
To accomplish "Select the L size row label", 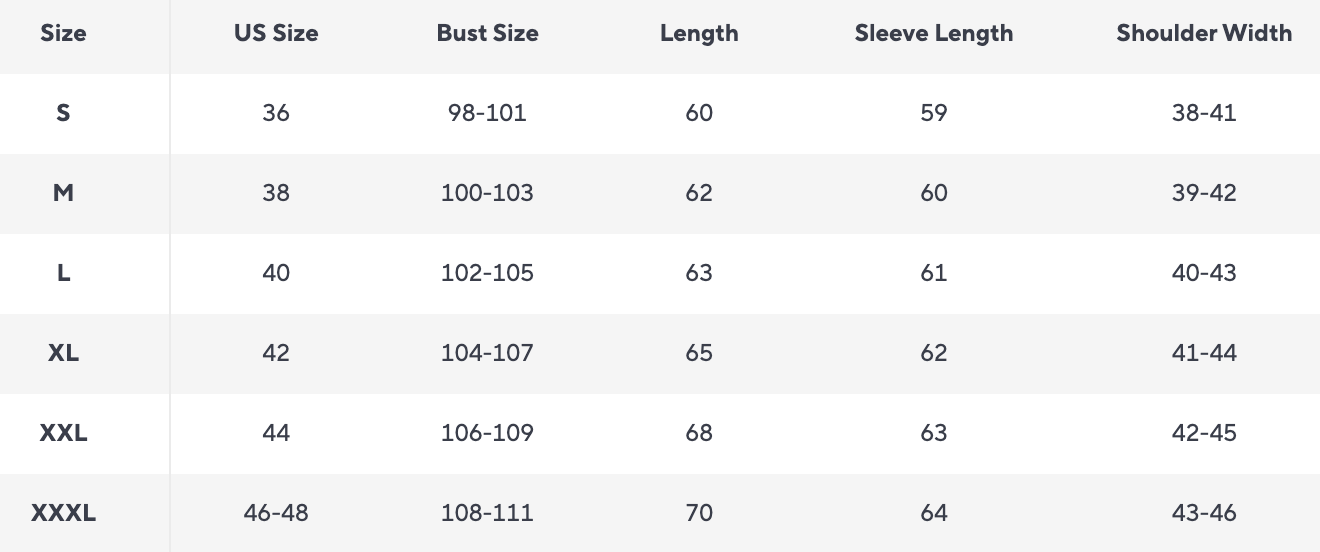I will [63, 273].
